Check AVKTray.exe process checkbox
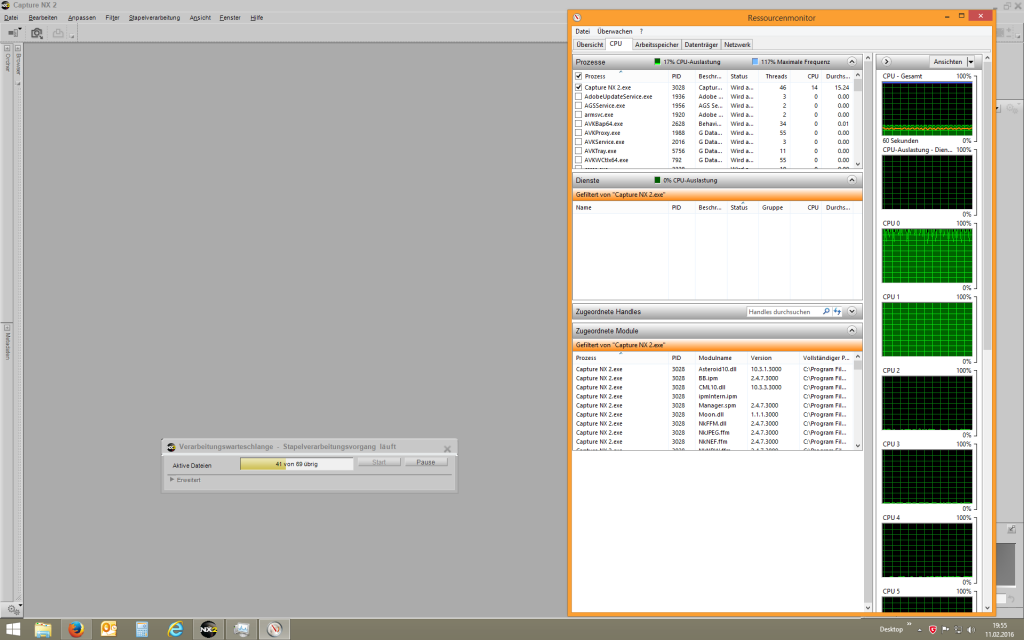This screenshot has width=1024, height=640. coord(579,151)
